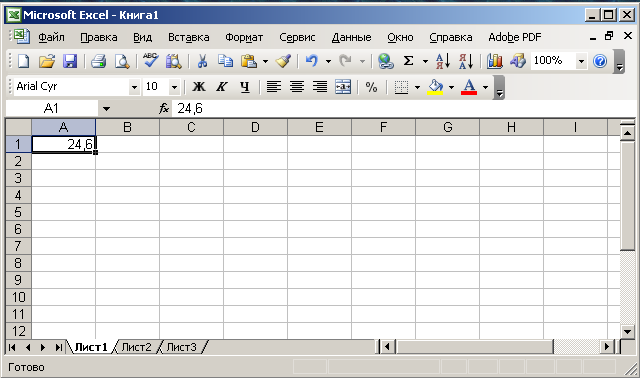Select cell A1 containing 24,6

(x=64, y=144)
